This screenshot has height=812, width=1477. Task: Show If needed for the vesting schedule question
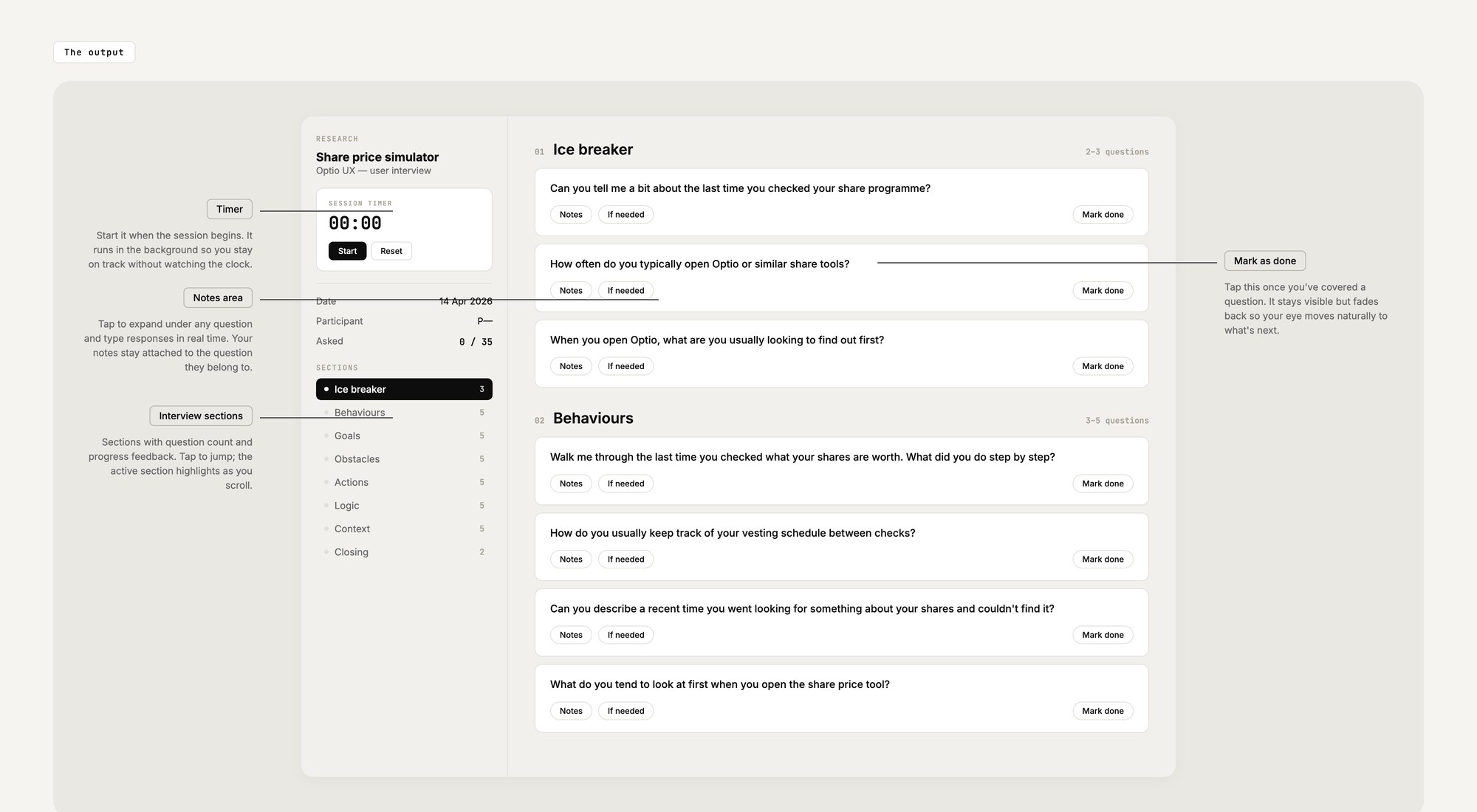coord(626,560)
